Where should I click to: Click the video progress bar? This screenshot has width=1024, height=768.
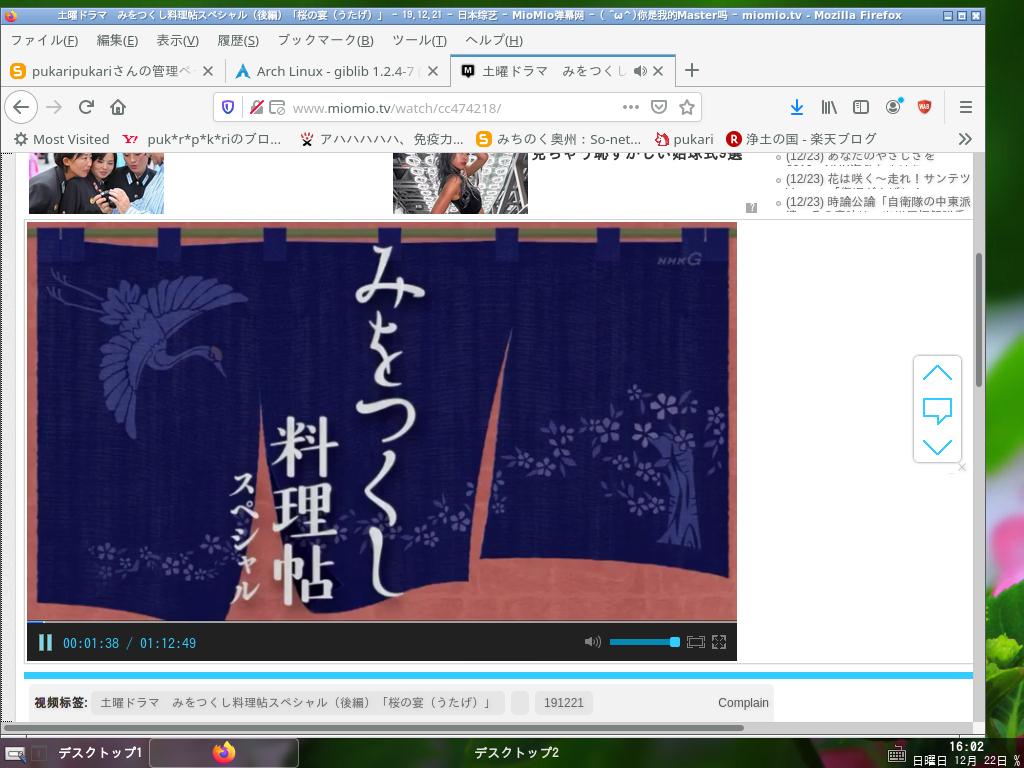[381, 622]
